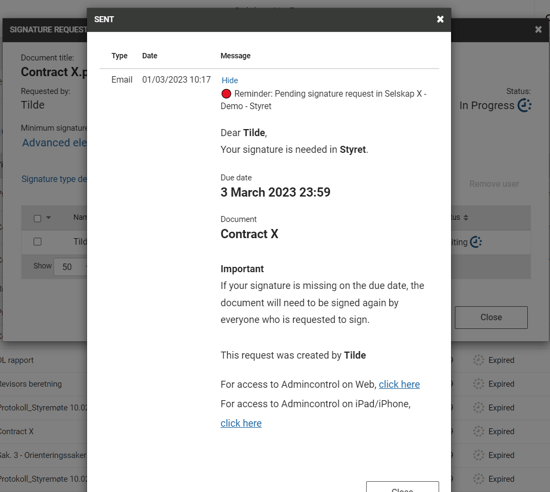Open the Show 50 rows-per-page selector

70,267
